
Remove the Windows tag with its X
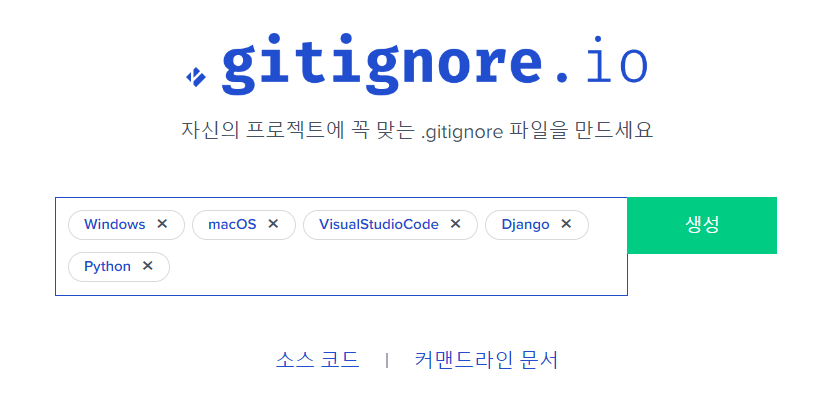click(x=162, y=224)
